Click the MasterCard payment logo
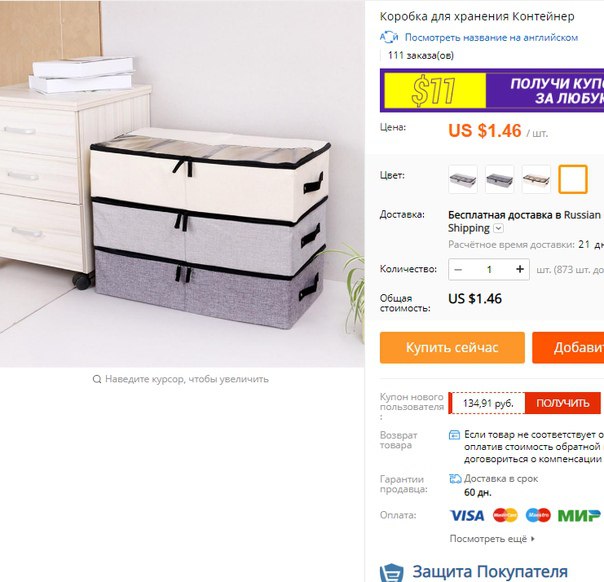 click(x=505, y=515)
